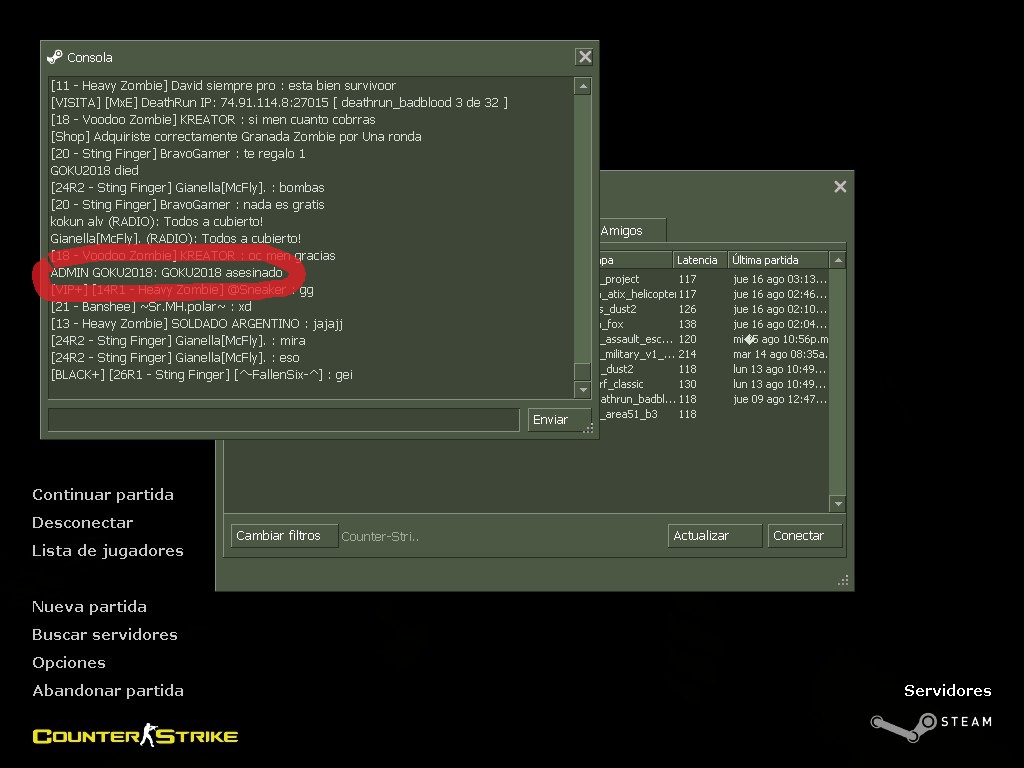Click the Enviar button in the console
Viewport: 1024px width, 768px height.
click(x=559, y=419)
